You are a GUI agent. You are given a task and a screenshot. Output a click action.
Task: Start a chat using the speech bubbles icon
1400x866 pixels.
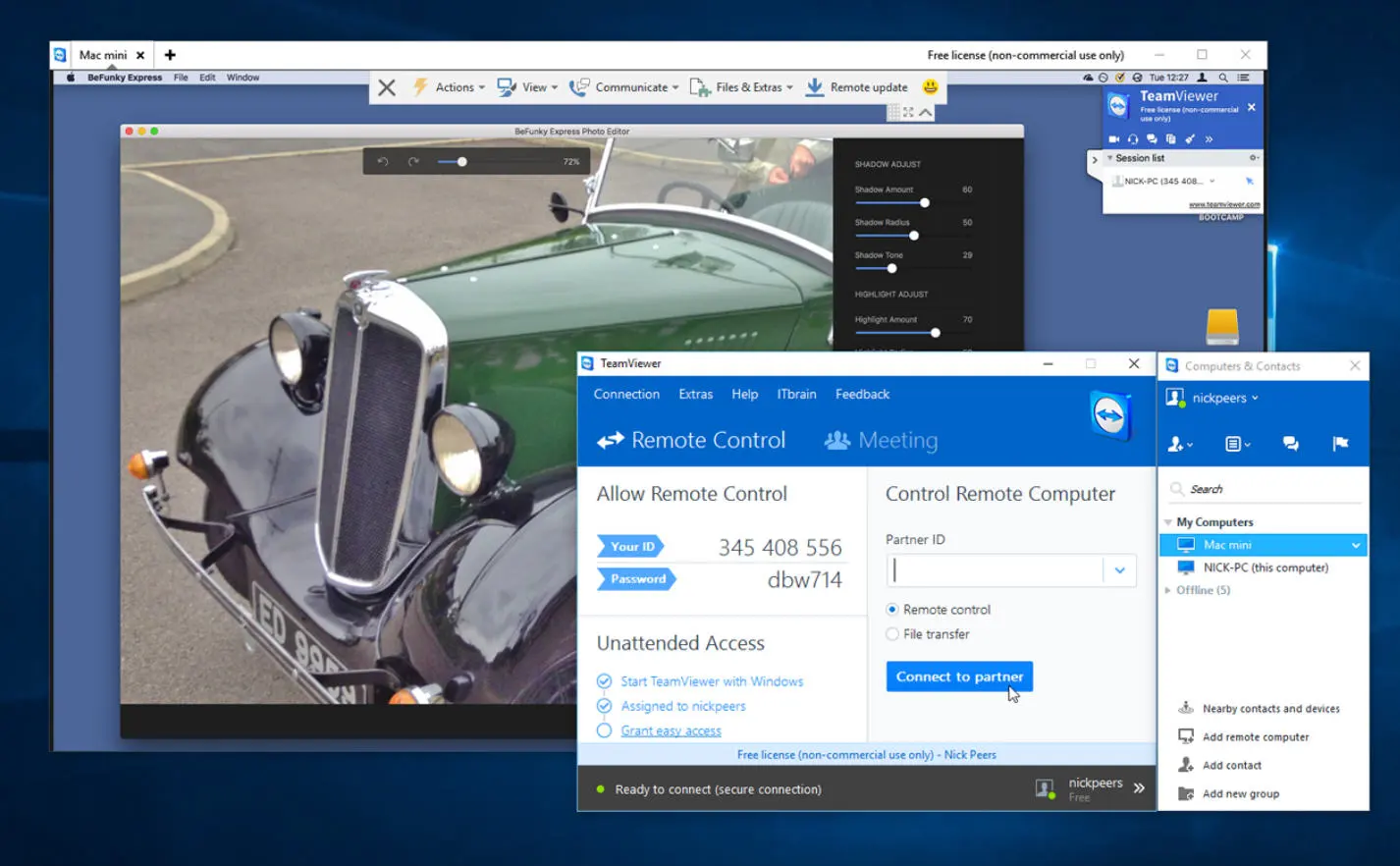pyautogui.click(x=1153, y=138)
